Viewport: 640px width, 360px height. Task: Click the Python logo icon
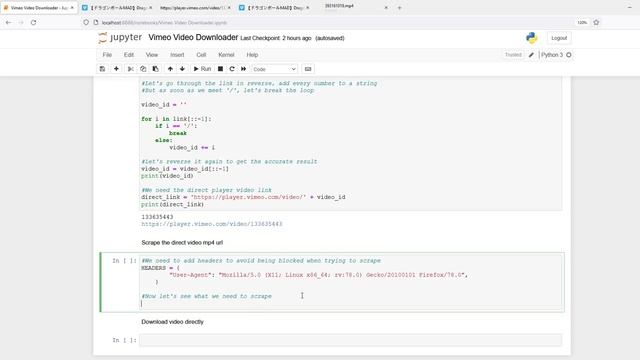pyautogui.click(x=531, y=38)
